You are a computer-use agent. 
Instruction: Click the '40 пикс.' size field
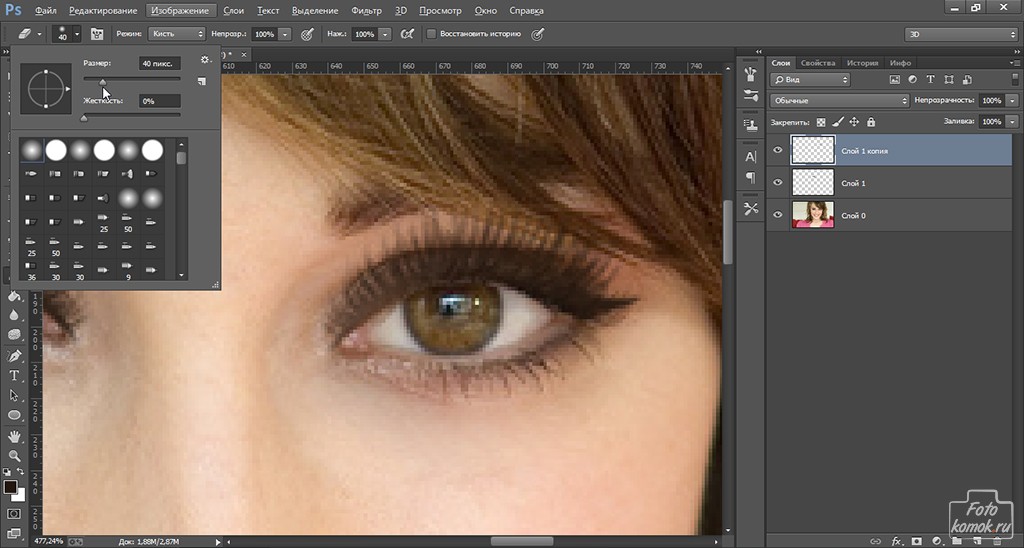[x=159, y=63]
